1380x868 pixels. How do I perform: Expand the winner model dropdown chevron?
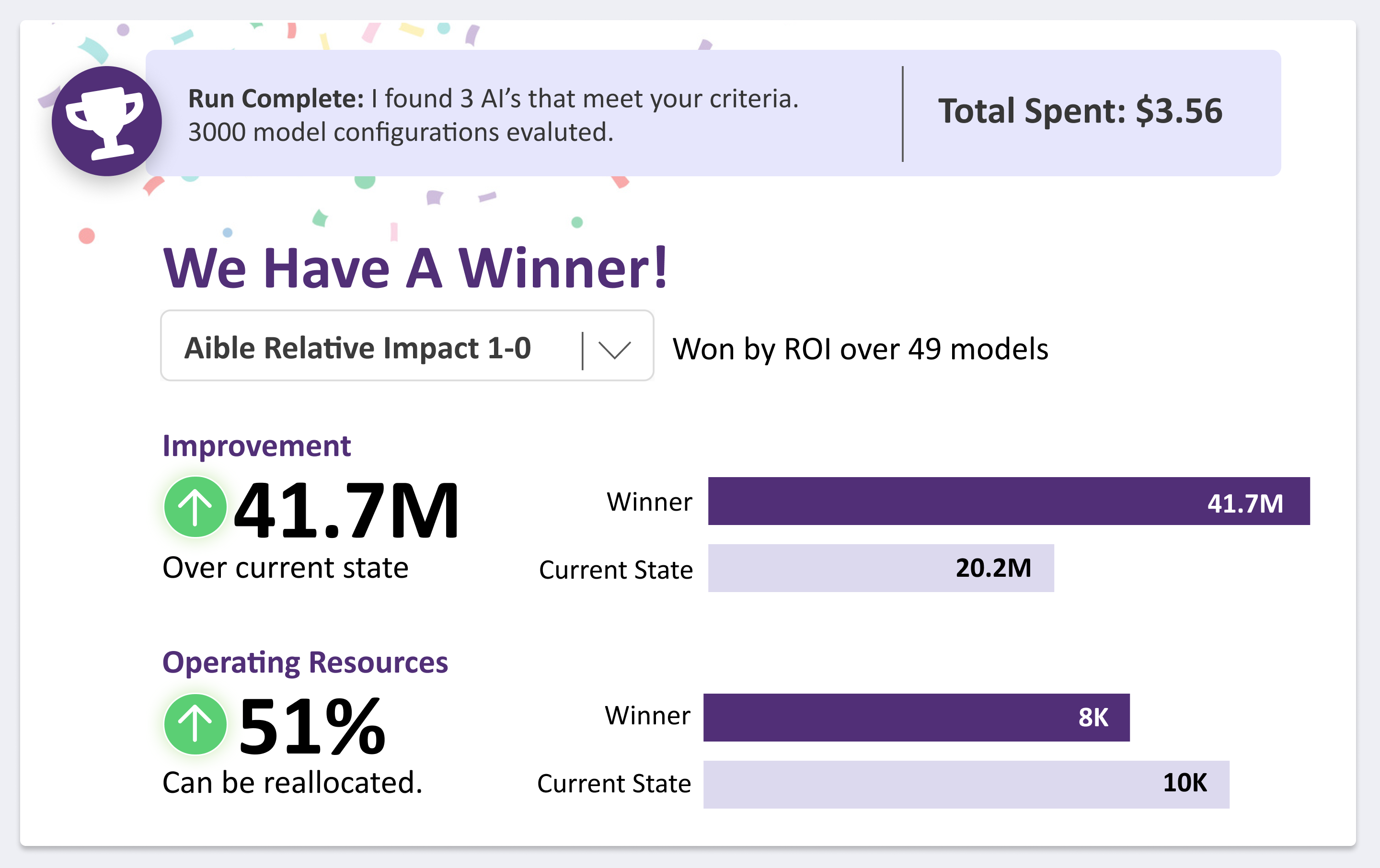tap(614, 349)
